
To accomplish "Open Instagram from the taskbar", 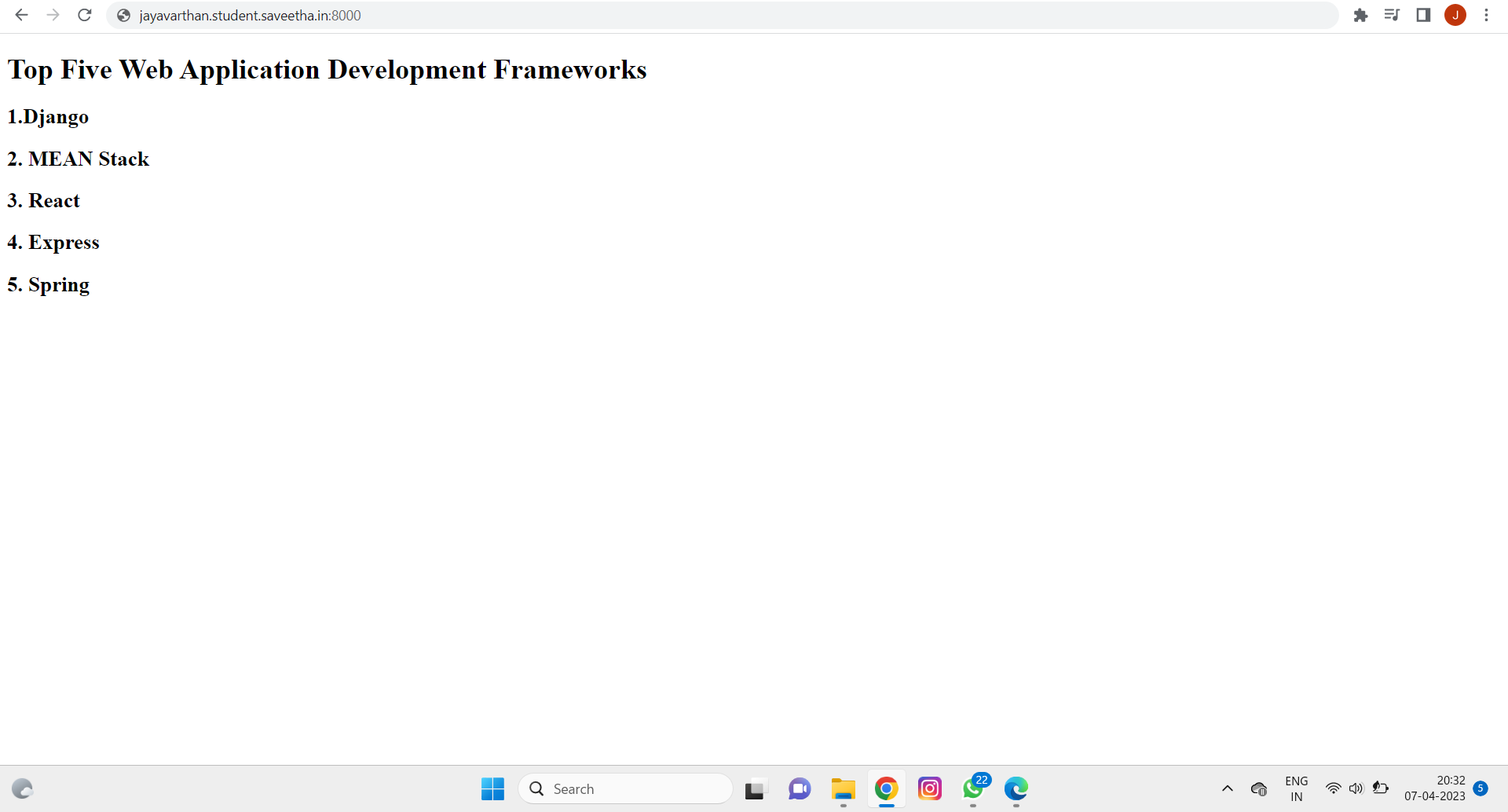I will [930, 788].
